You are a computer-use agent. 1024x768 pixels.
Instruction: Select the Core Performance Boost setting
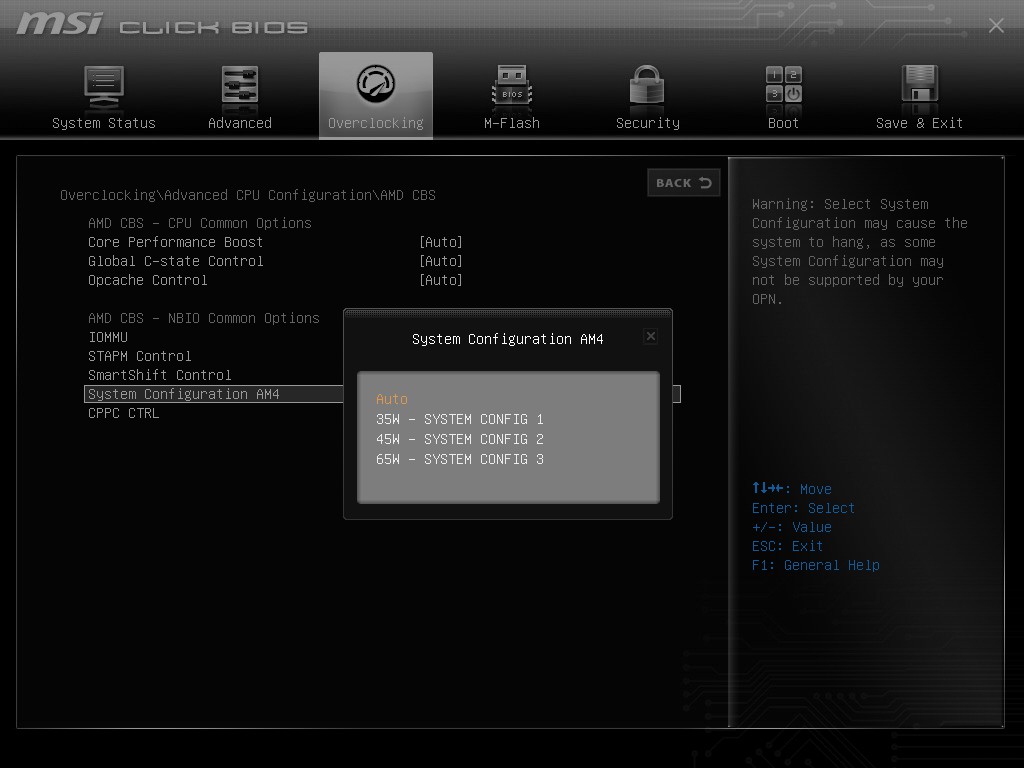coord(176,242)
